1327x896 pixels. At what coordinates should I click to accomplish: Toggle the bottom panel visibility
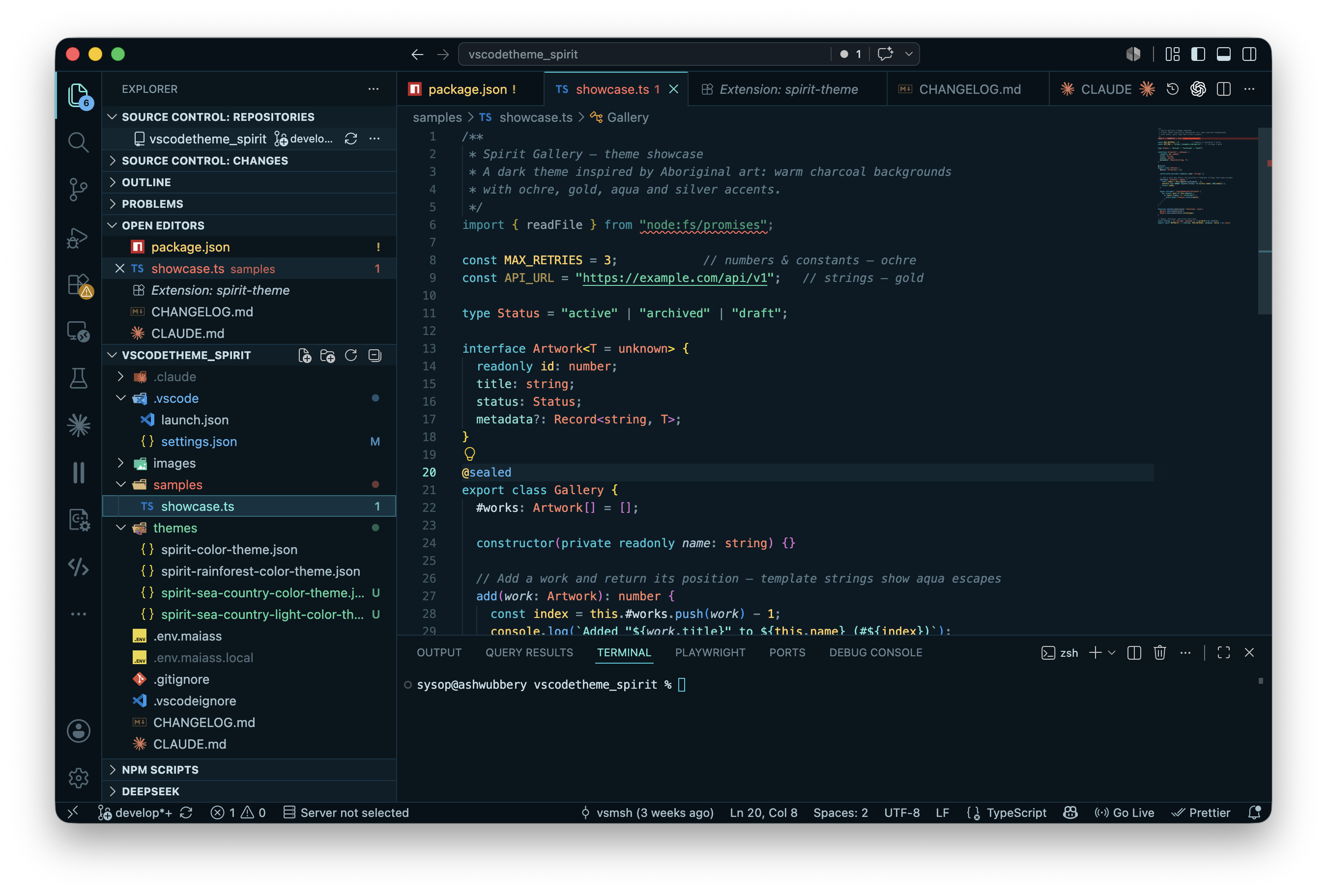tap(1224, 54)
